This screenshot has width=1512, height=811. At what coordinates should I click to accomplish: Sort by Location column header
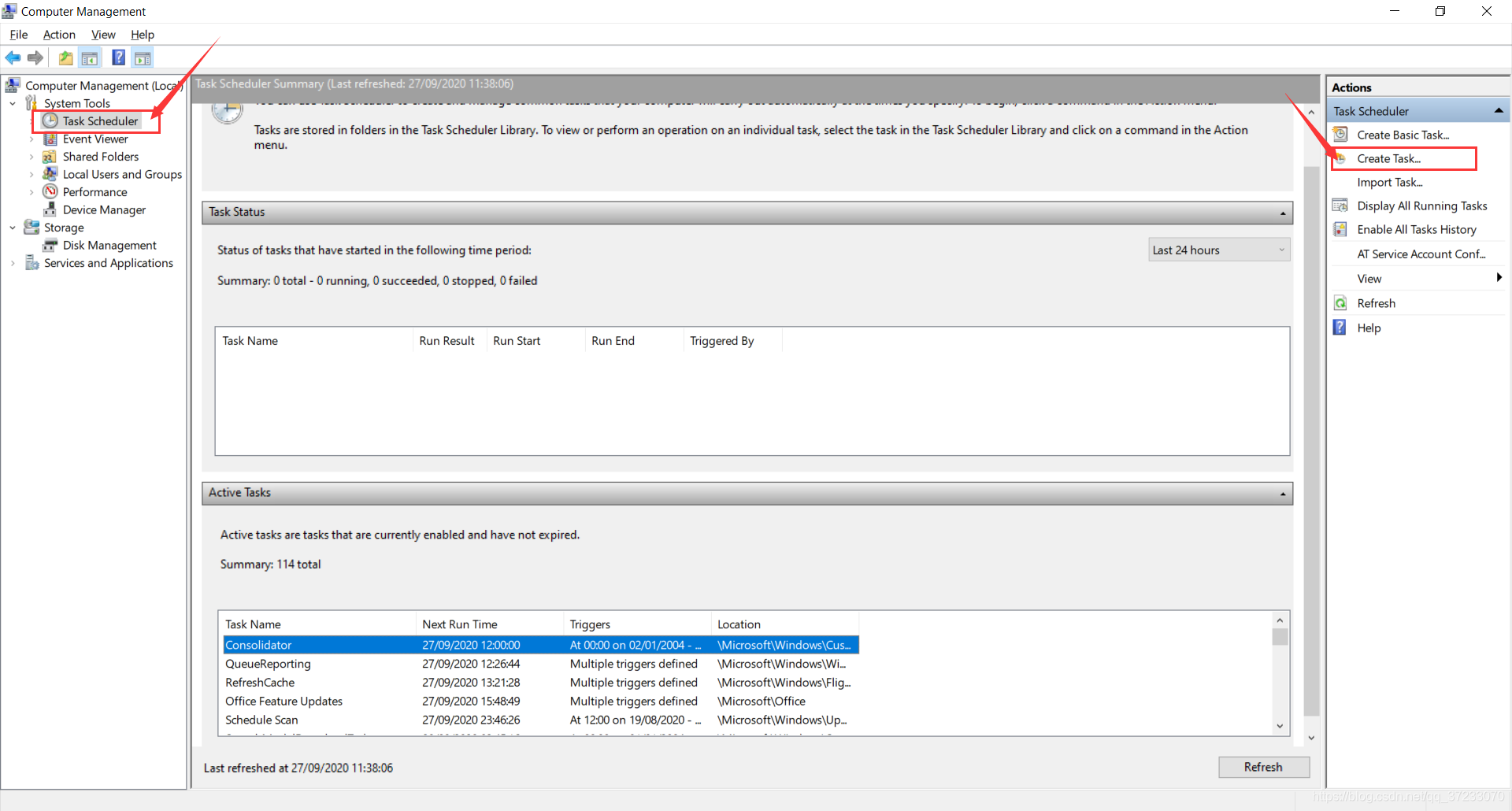tap(785, 624)
